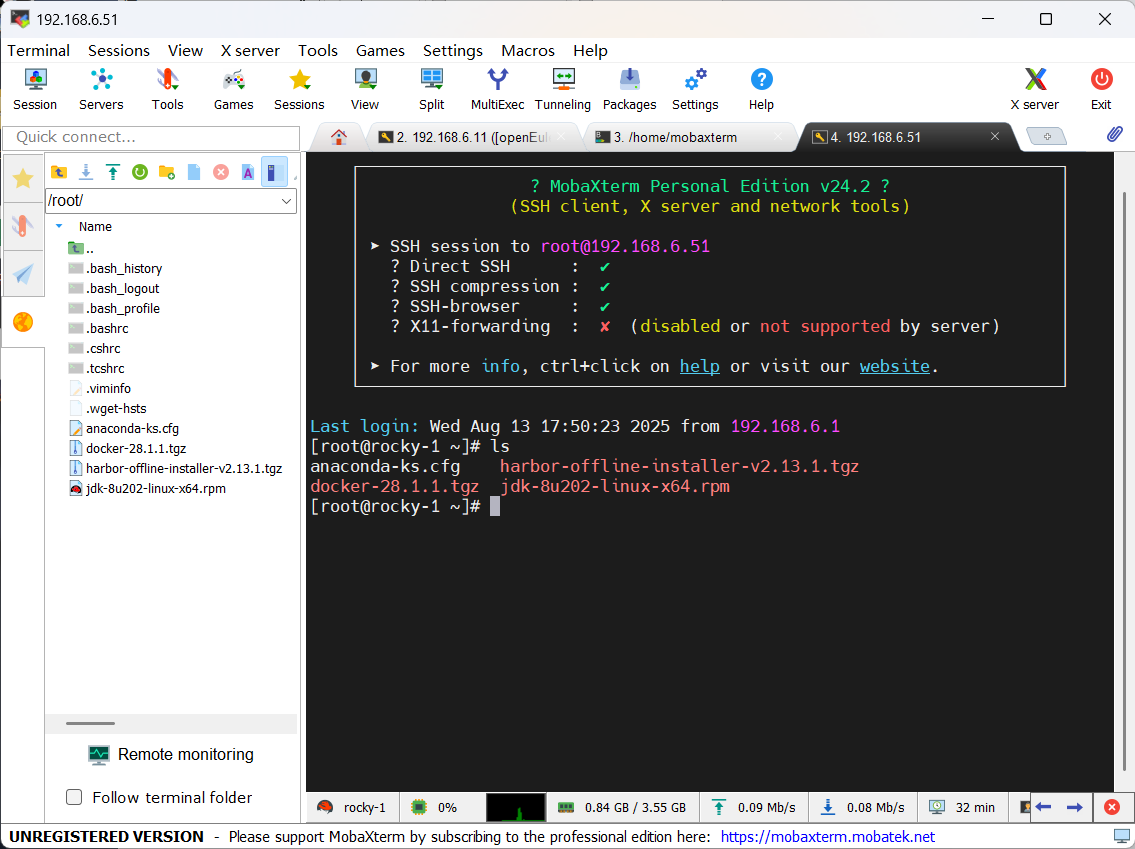
Task: Create a new folder in SFTP browser
Action: [166, 172]
